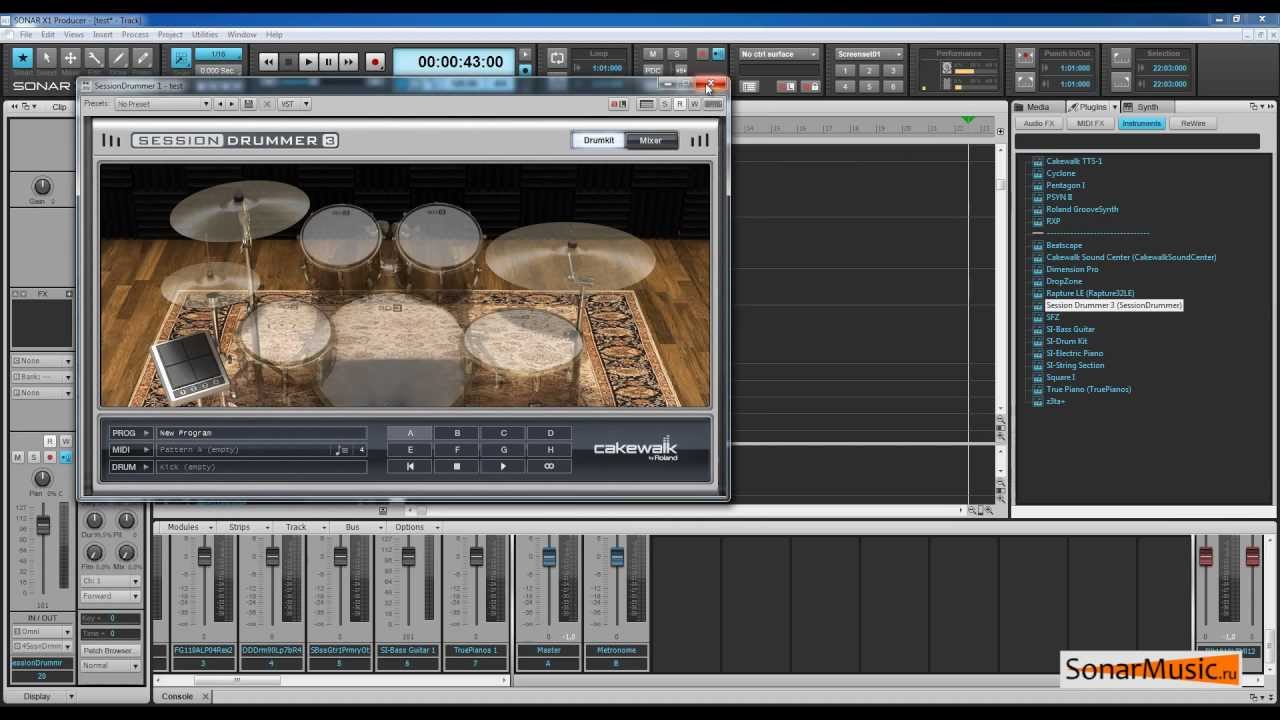The image size is (1280, 720).
Task: Open the console Strips menu
Action: tap(245, 527)
